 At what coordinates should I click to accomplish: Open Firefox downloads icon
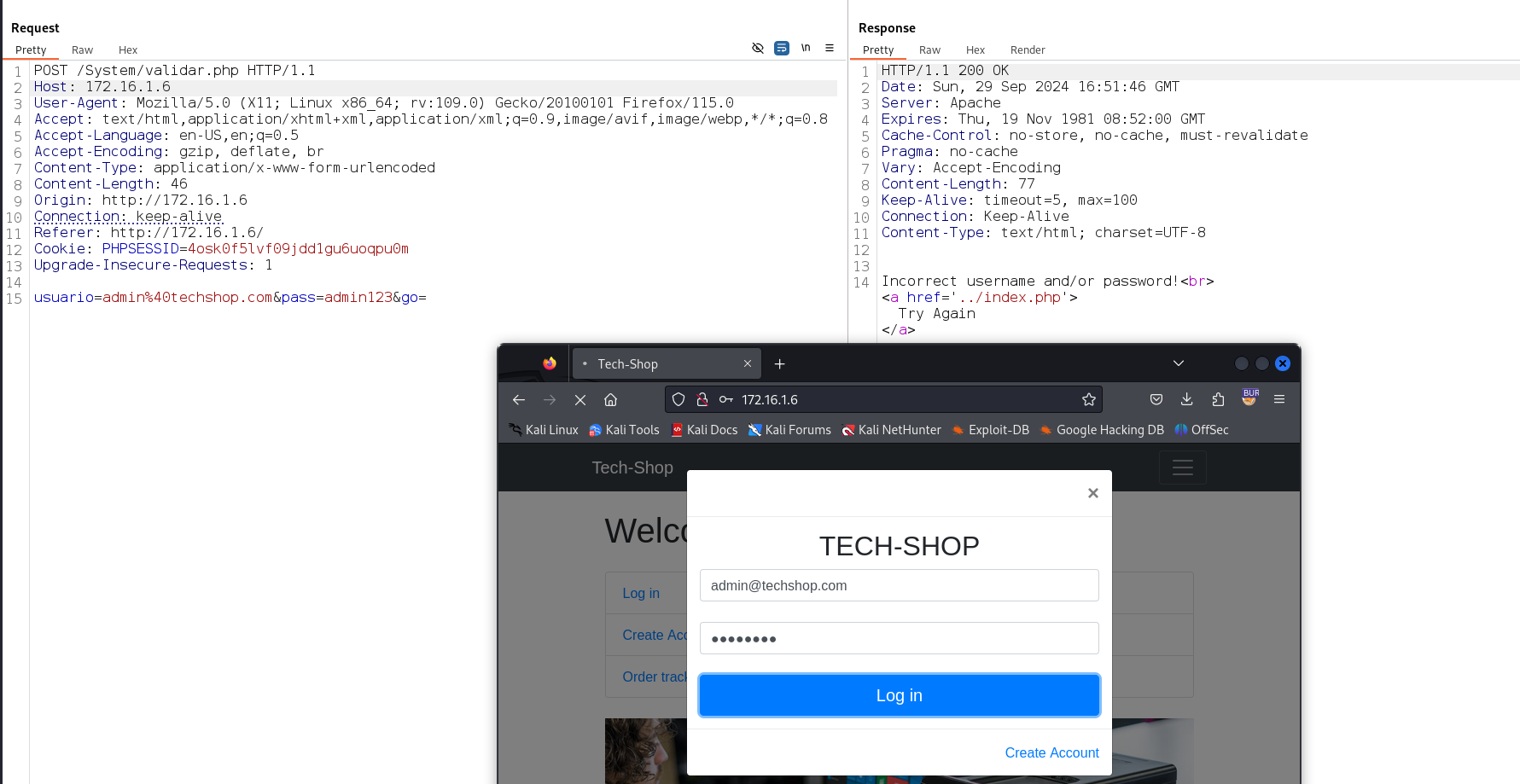(1186, 399)
